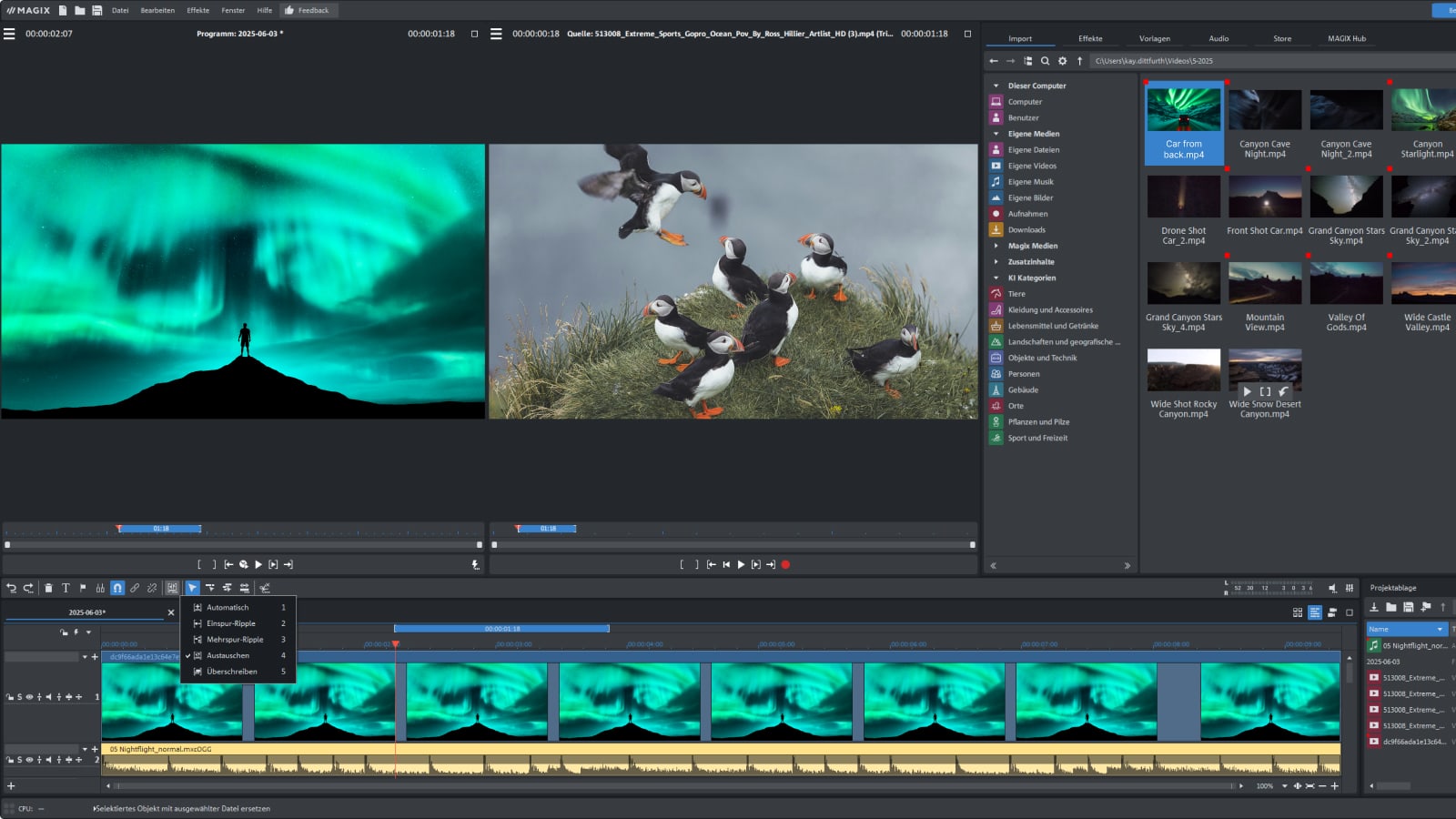The width and height of the screenshot is (1456, 819).
Task: Click the set marker flag icon
Action: coord(83,588)
